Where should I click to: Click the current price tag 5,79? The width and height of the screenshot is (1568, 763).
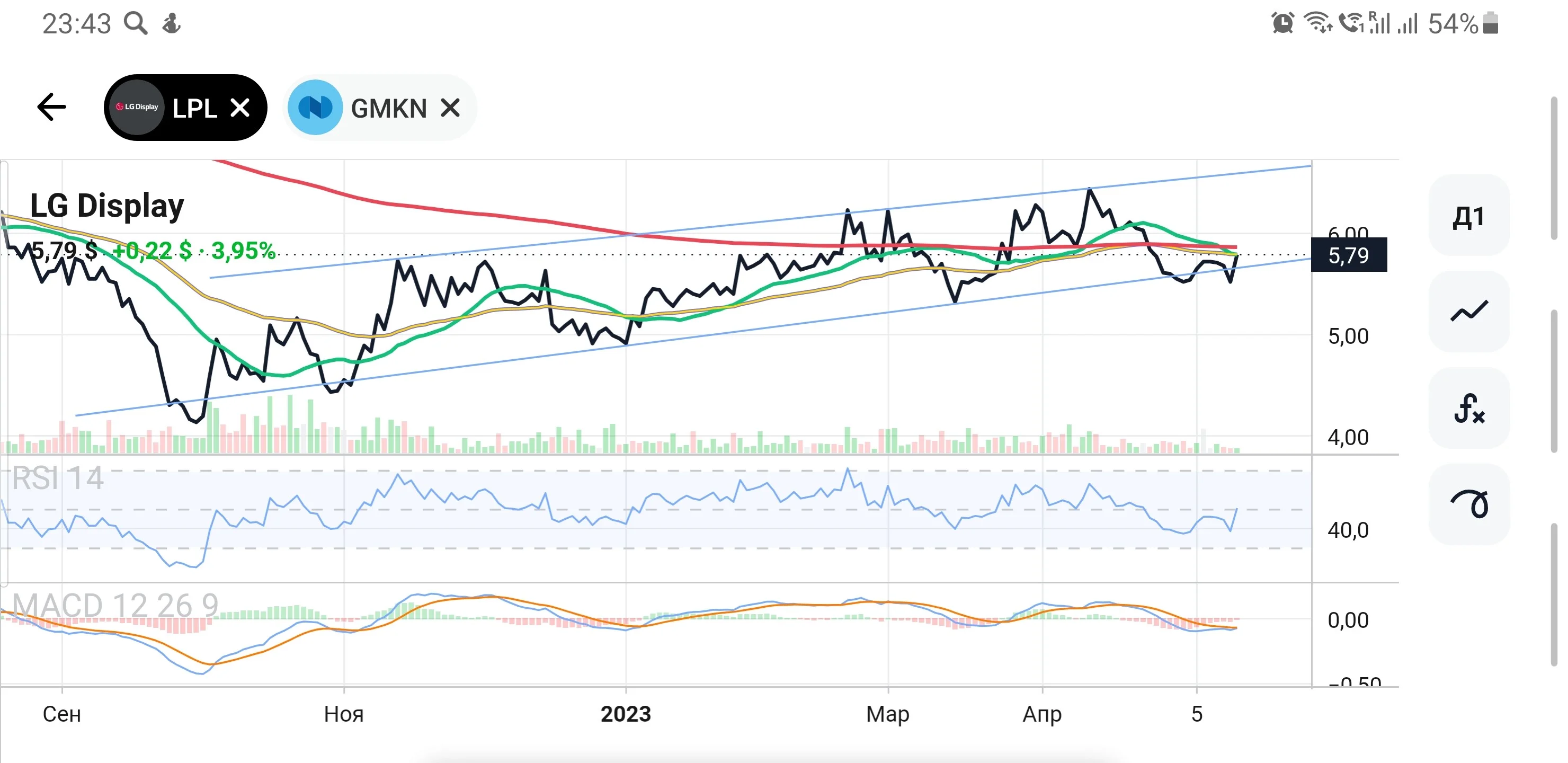pyautogui.click(x=1348, y=255)
